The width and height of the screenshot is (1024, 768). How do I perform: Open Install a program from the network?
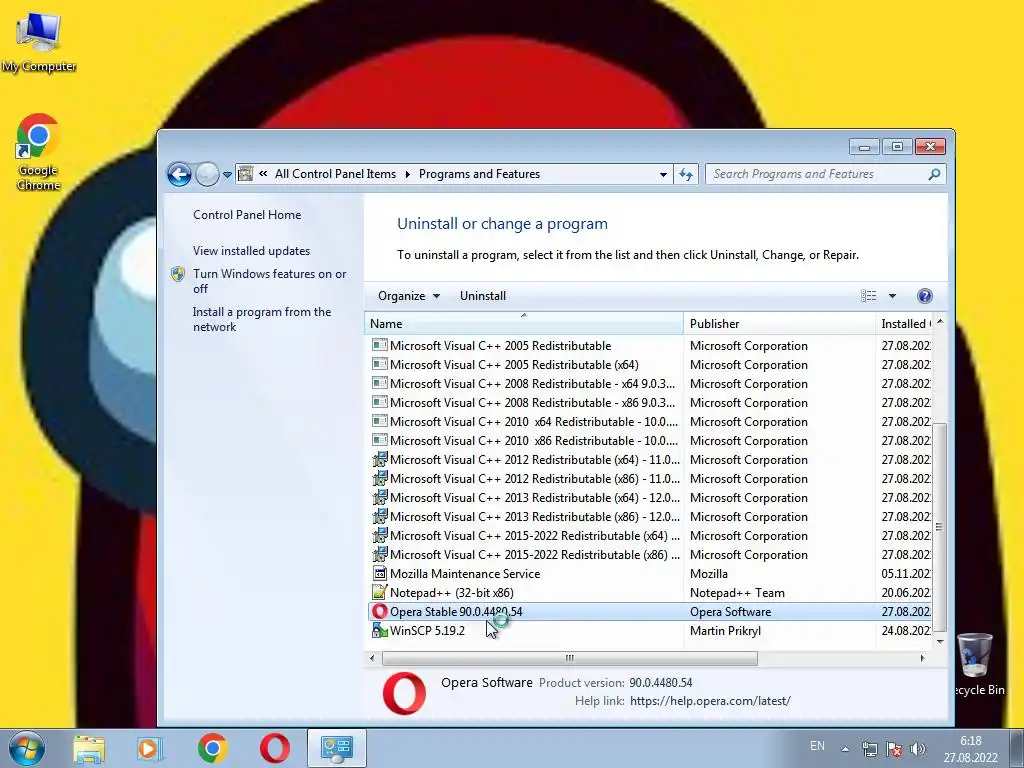click(x=262, y=319)
